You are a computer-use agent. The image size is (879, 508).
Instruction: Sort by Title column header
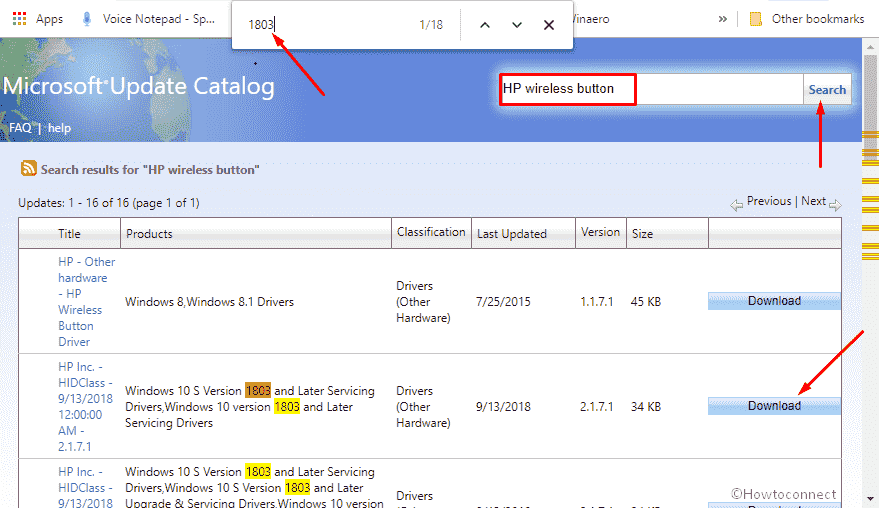coord(70,234)
